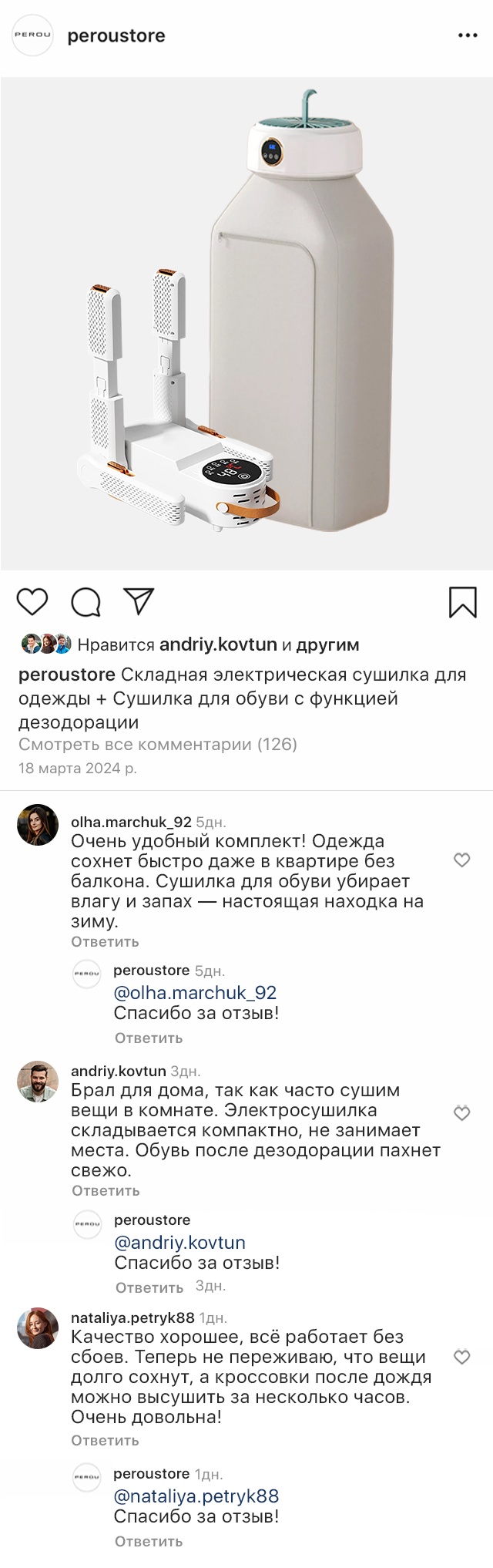Like andriy.kovtun's comment

(x=461, y=1112)
